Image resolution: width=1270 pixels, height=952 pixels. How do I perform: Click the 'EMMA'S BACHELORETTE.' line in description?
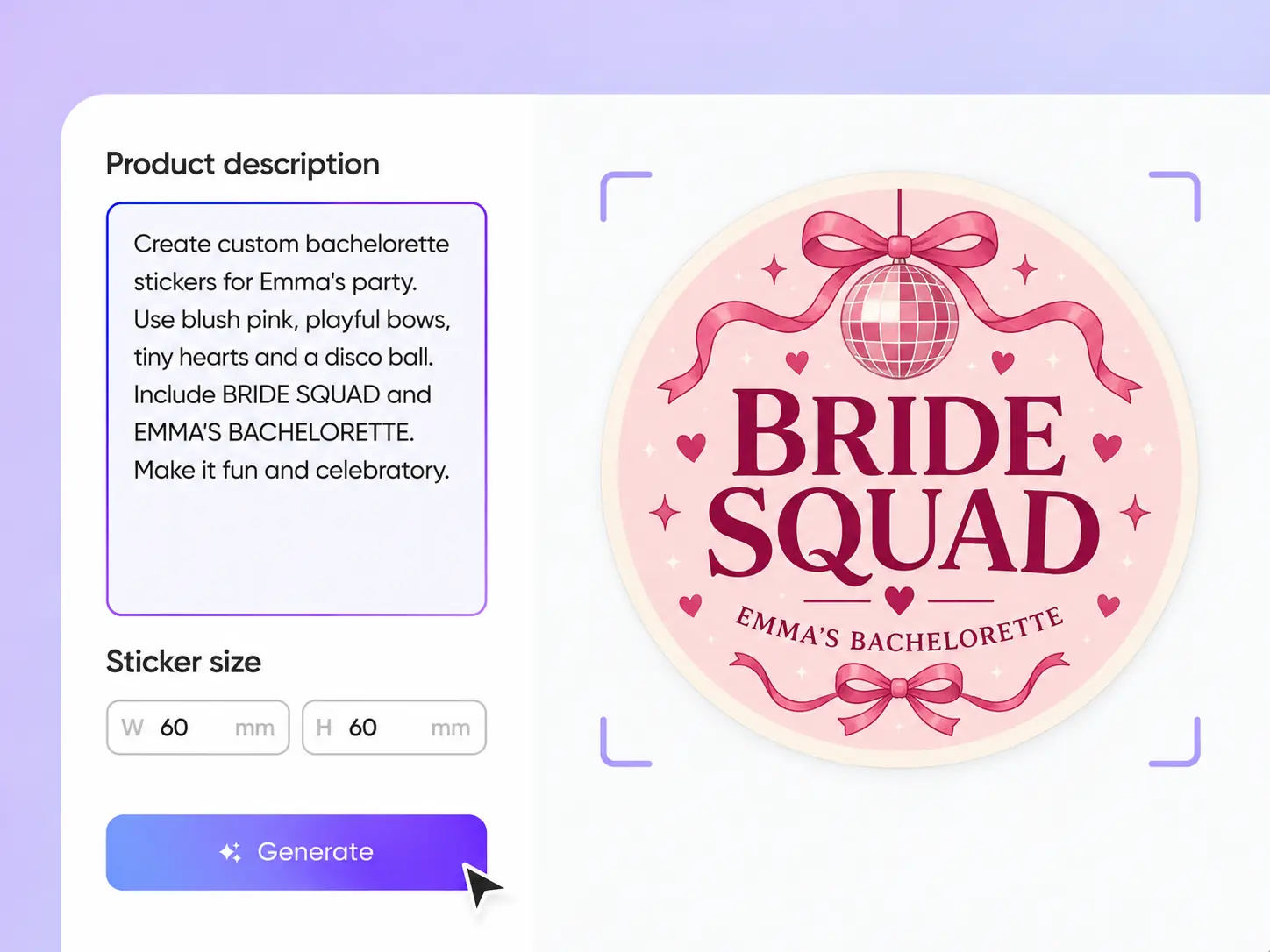click(274, 432)
